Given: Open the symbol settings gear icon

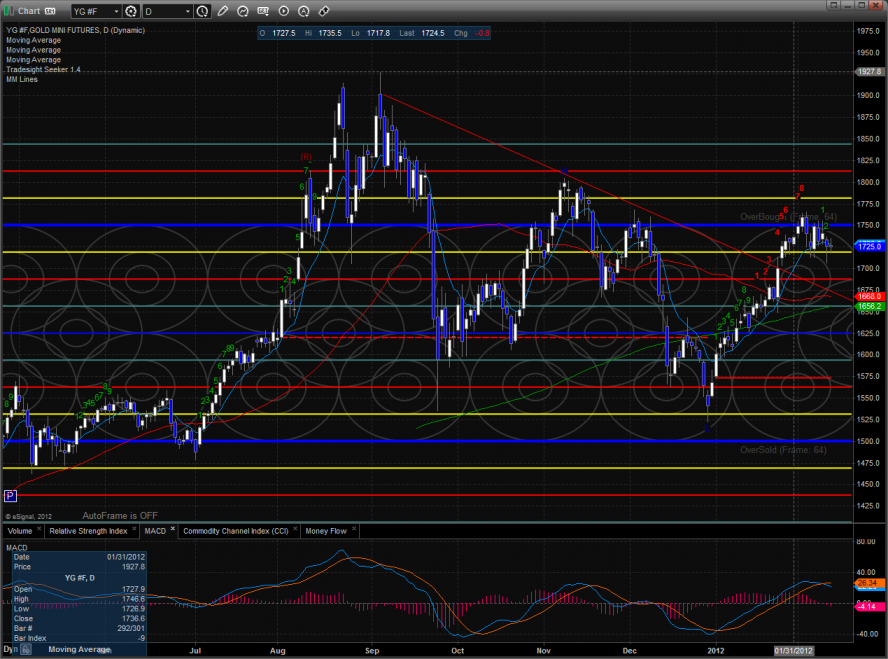Looking at the screenshot, I should coord(130,11).
